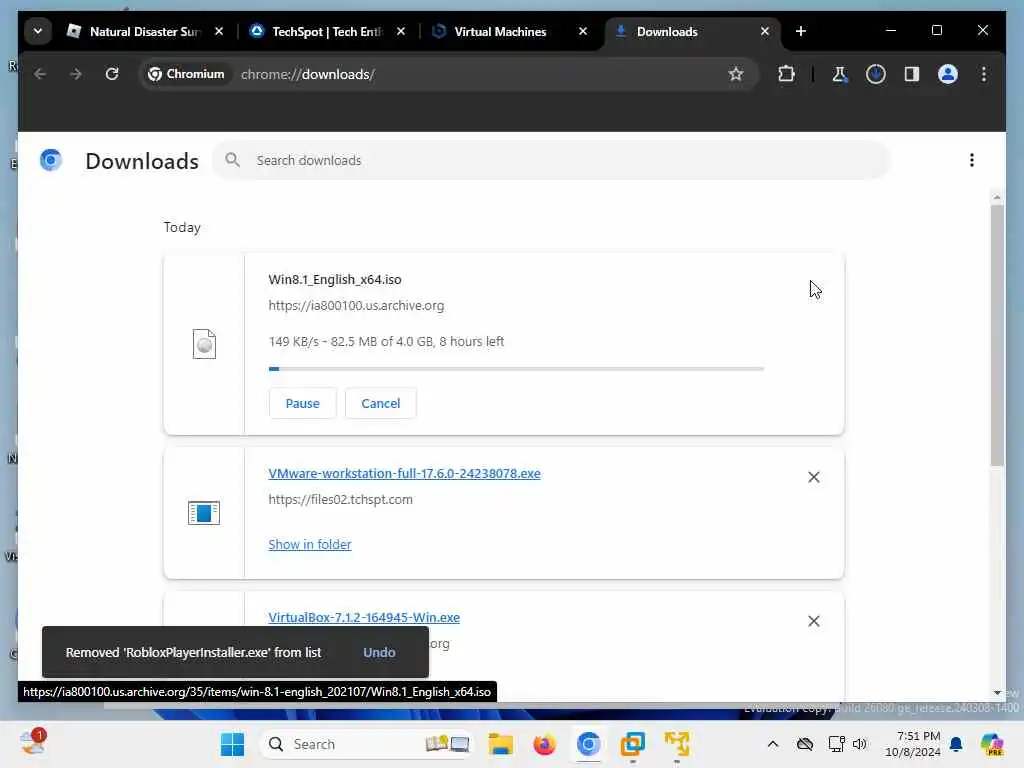The width and height of the screenshot is (1024, 768).
Task: Click the ia800100.us.archive.org source URL
Action: (x=356, y=306)
